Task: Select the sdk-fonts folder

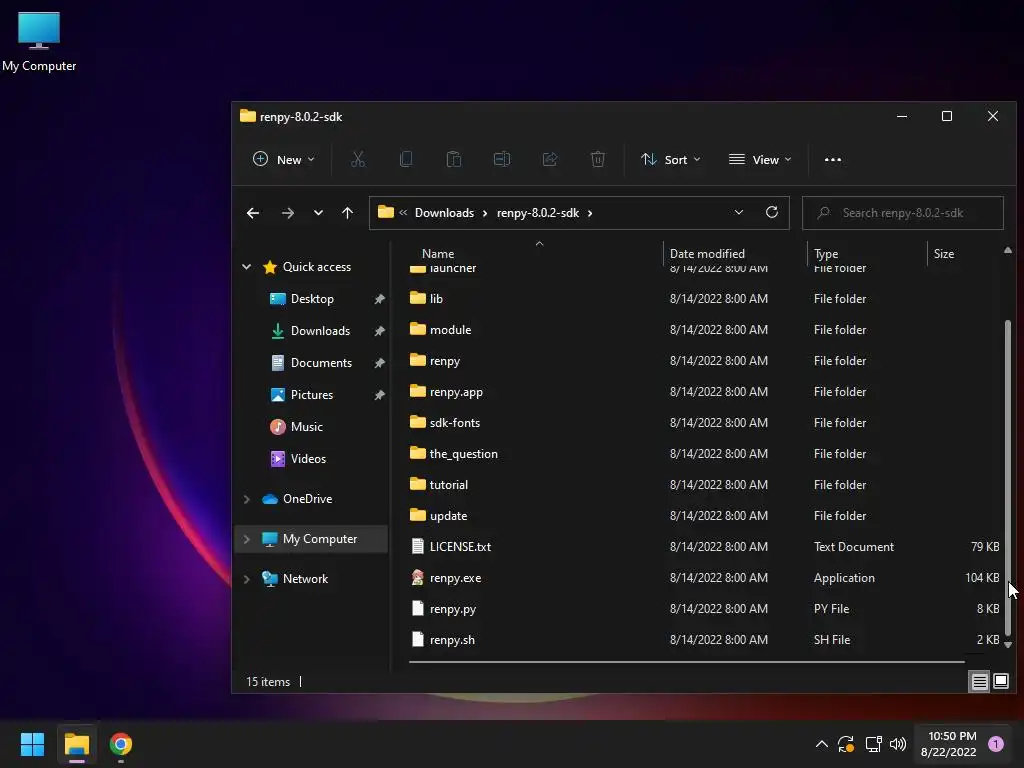Action: 455,423
